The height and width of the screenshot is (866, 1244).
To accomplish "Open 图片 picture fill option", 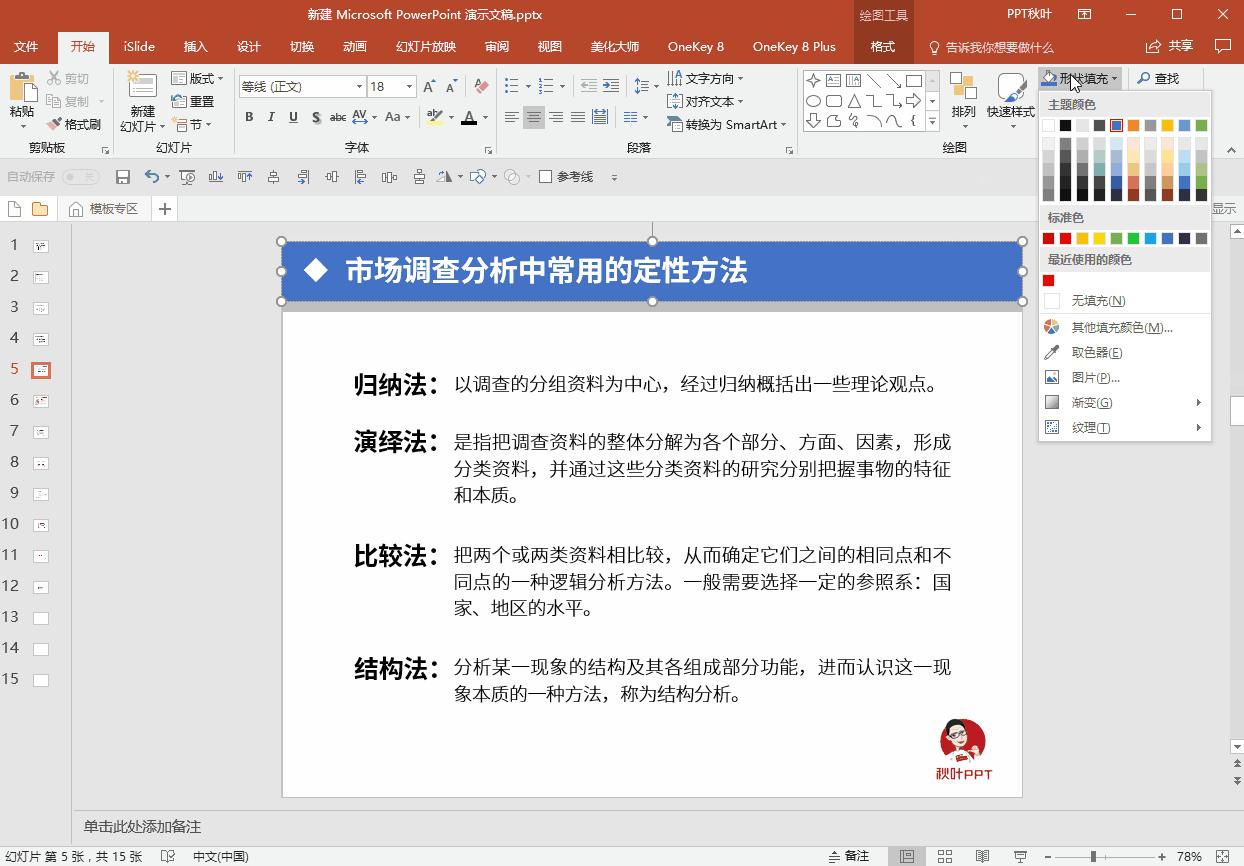I will click(x=1096, y=376).
